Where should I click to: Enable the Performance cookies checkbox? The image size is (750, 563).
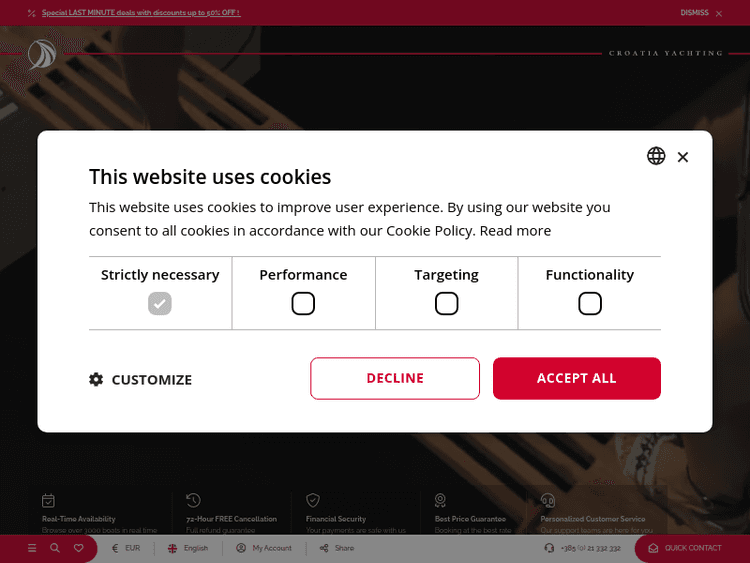point(303,304)
